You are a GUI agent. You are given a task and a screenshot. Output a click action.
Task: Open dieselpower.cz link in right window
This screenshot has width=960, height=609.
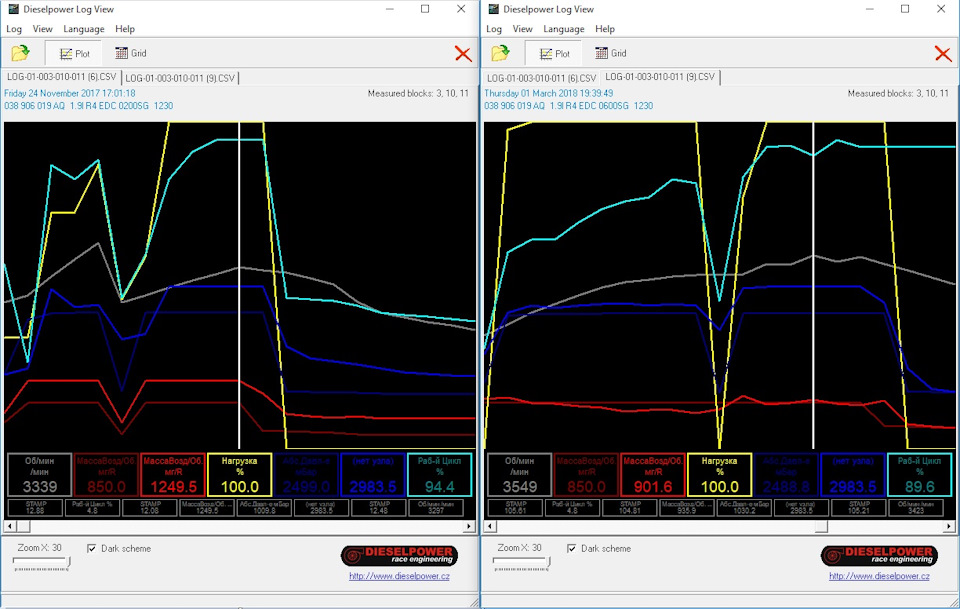click(879, 576)
